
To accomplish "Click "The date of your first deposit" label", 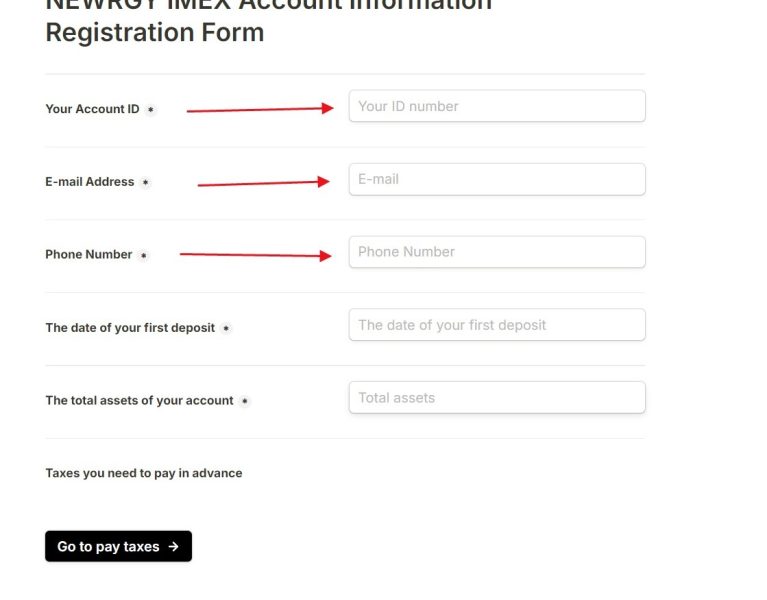I will pos(130,328).
